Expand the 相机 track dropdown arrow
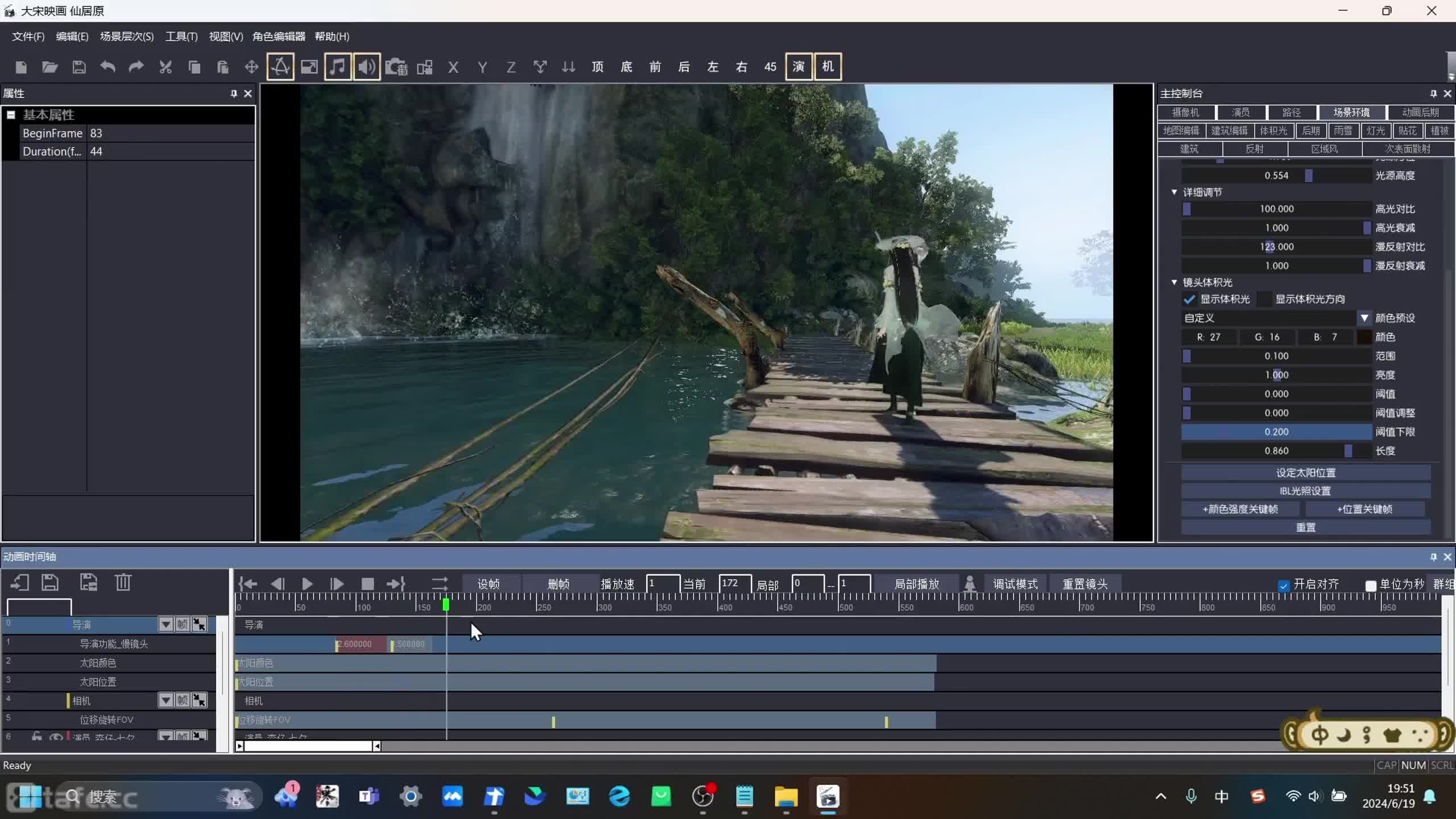 166,700
